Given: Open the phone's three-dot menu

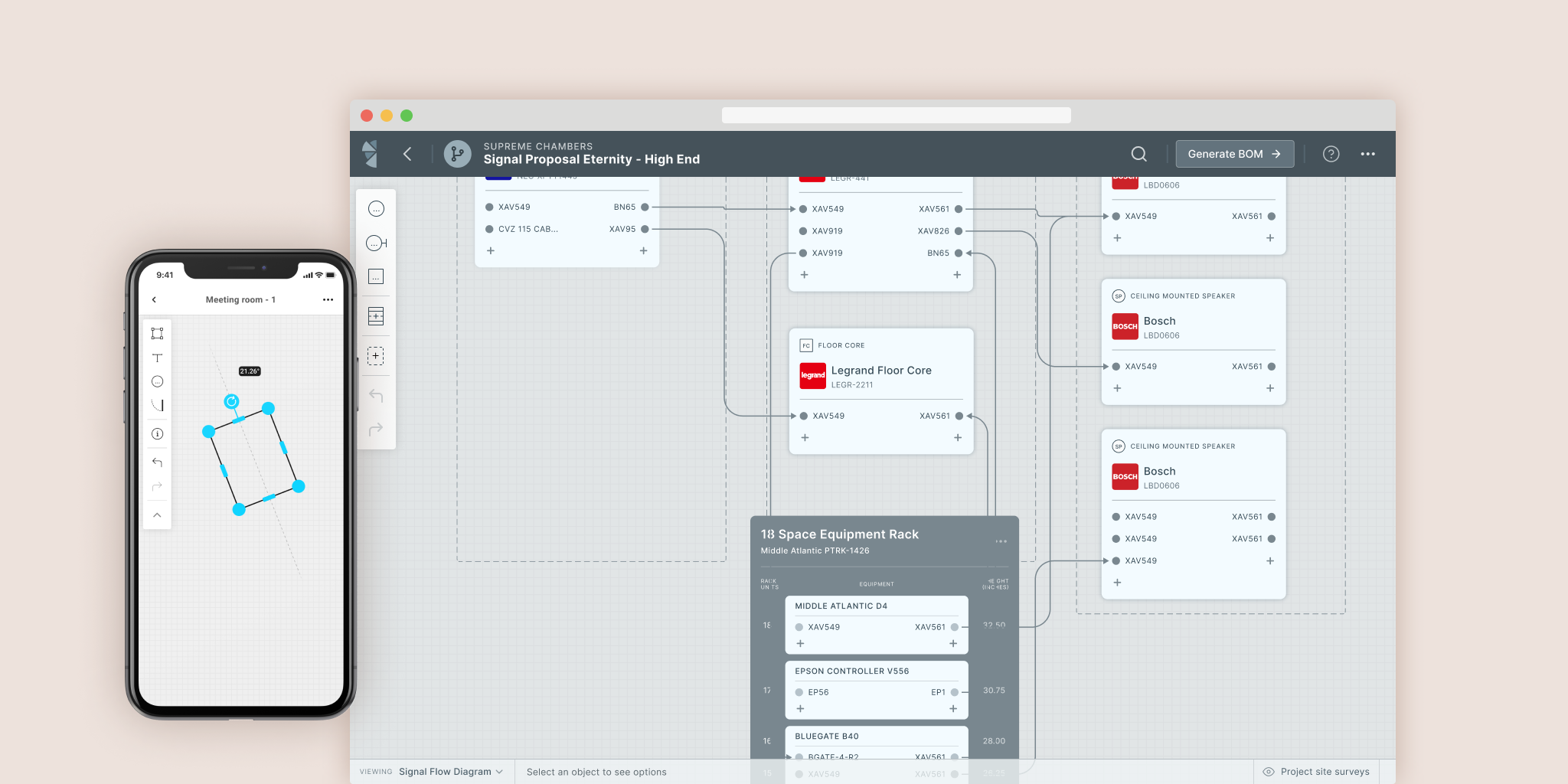Looking at the screenshot, I should 328,300.
